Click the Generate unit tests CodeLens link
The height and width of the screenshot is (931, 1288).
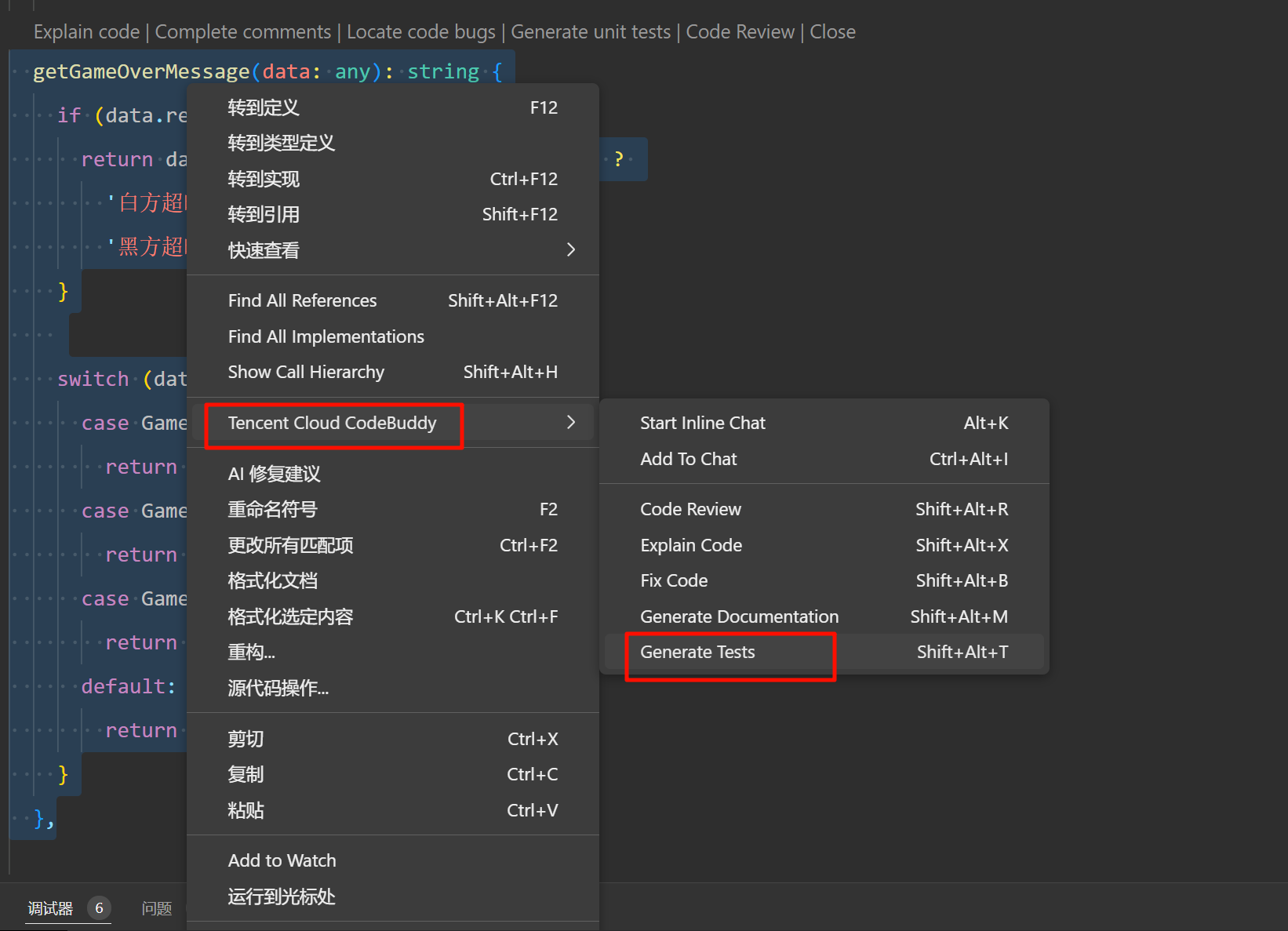tap(590, 32)
